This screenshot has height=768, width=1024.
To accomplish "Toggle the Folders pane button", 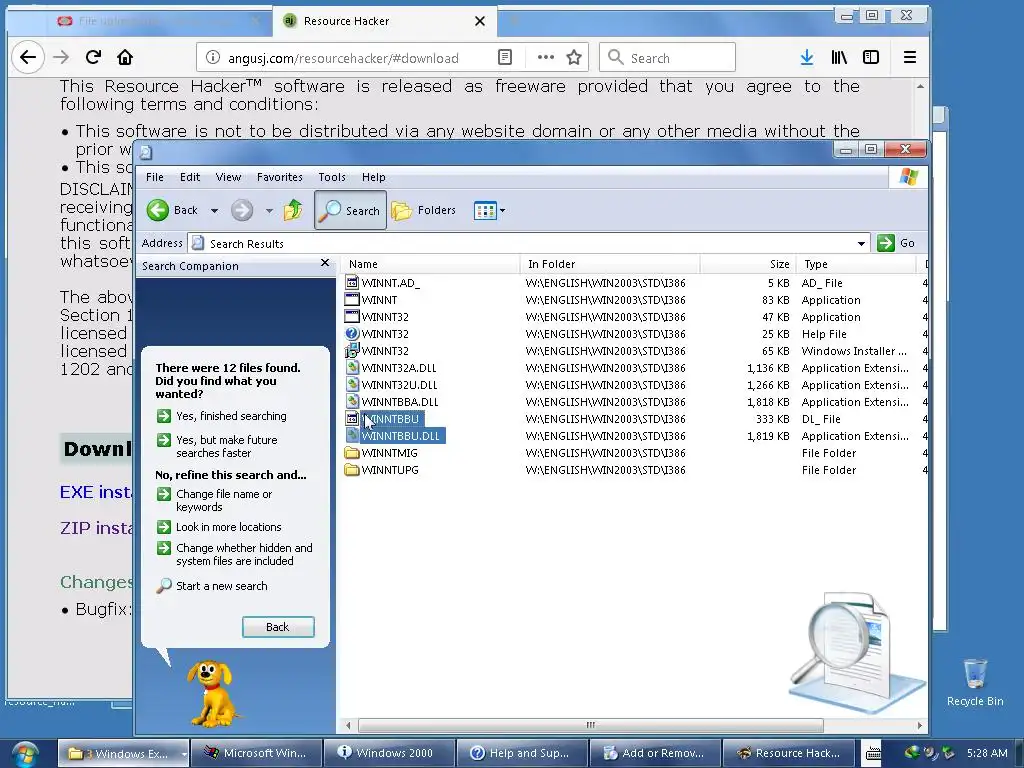I will pyautogui.click(x=424, y=210).
